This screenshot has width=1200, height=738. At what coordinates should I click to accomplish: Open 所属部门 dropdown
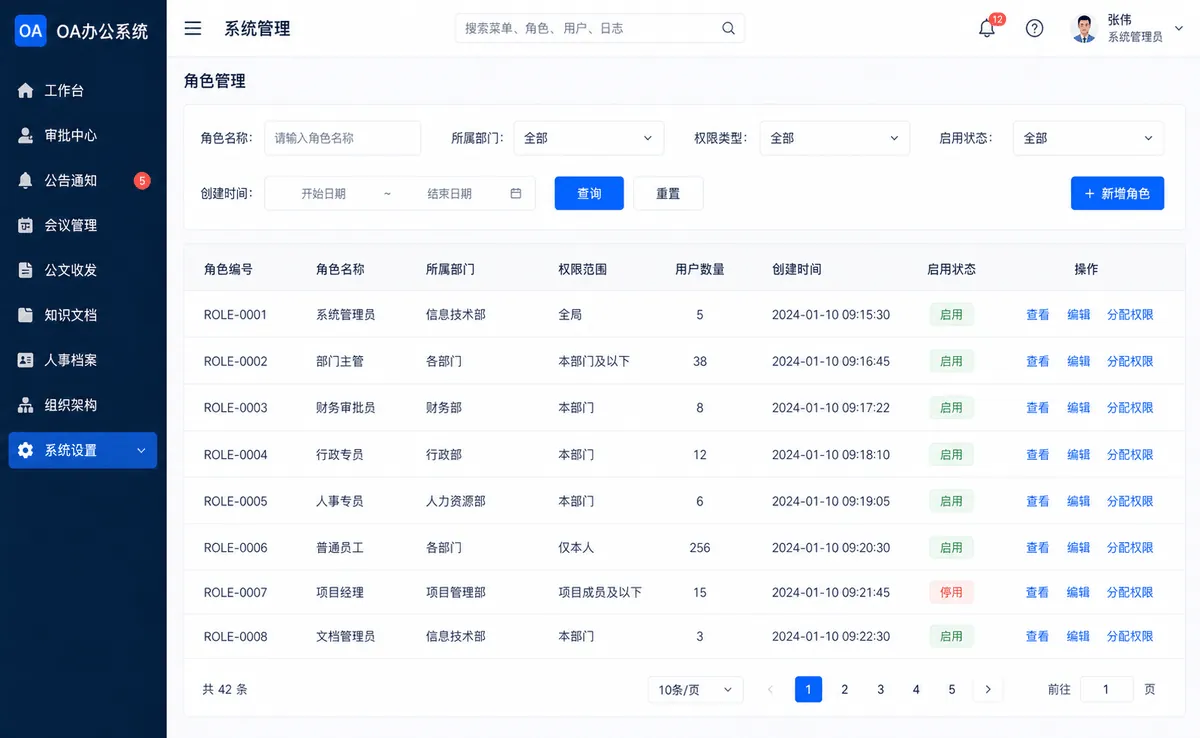tap(589, 138)
